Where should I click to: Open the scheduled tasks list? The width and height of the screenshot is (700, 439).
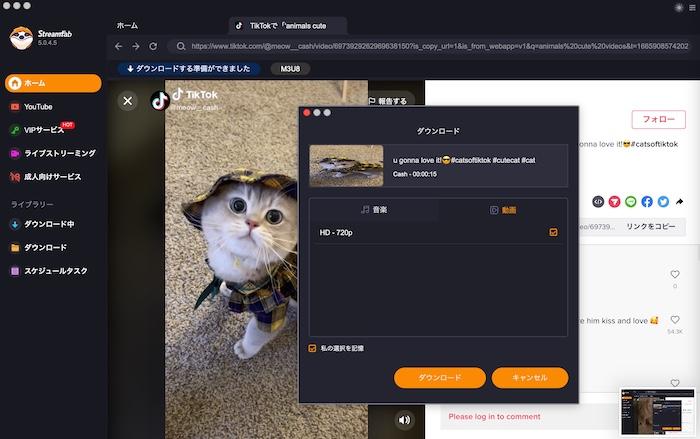[49, 271]
